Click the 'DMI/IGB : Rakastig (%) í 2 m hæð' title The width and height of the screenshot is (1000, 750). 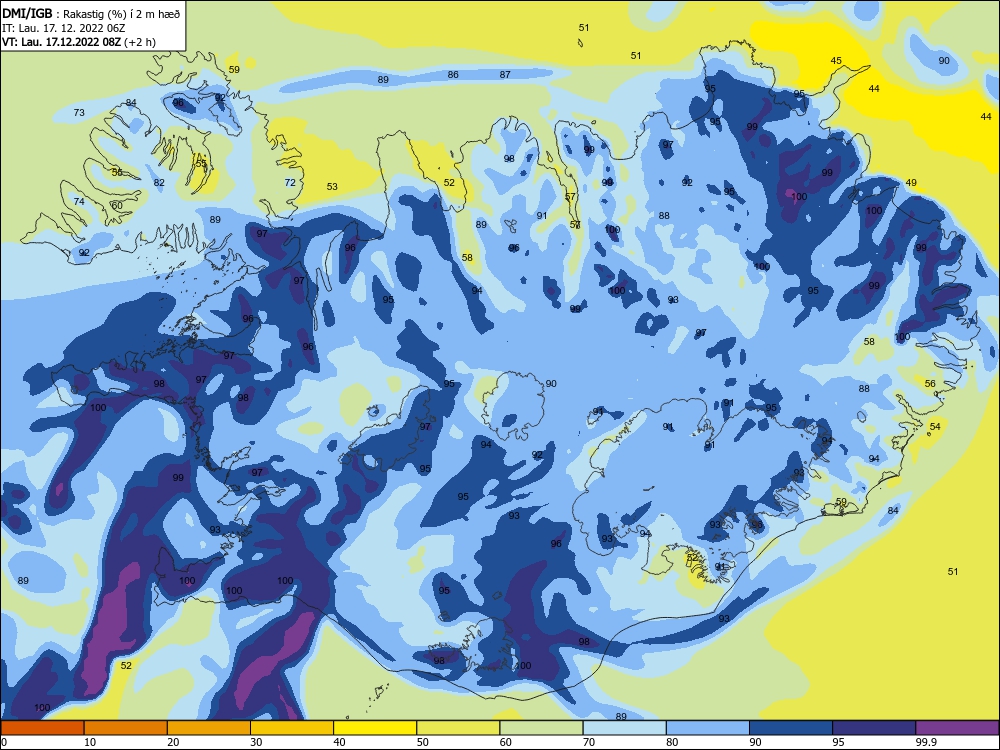tap(91, 14)
